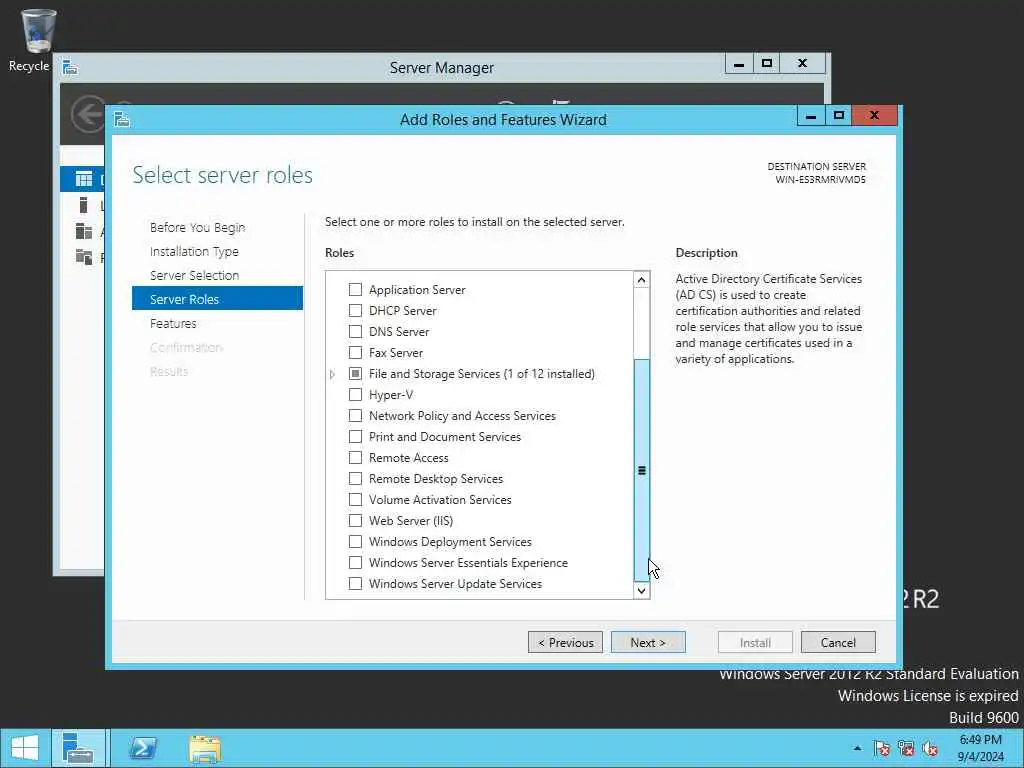The image size is (1024, 768).
Task: Click the speaker volume tray icon
Action: tap(930, 748)
